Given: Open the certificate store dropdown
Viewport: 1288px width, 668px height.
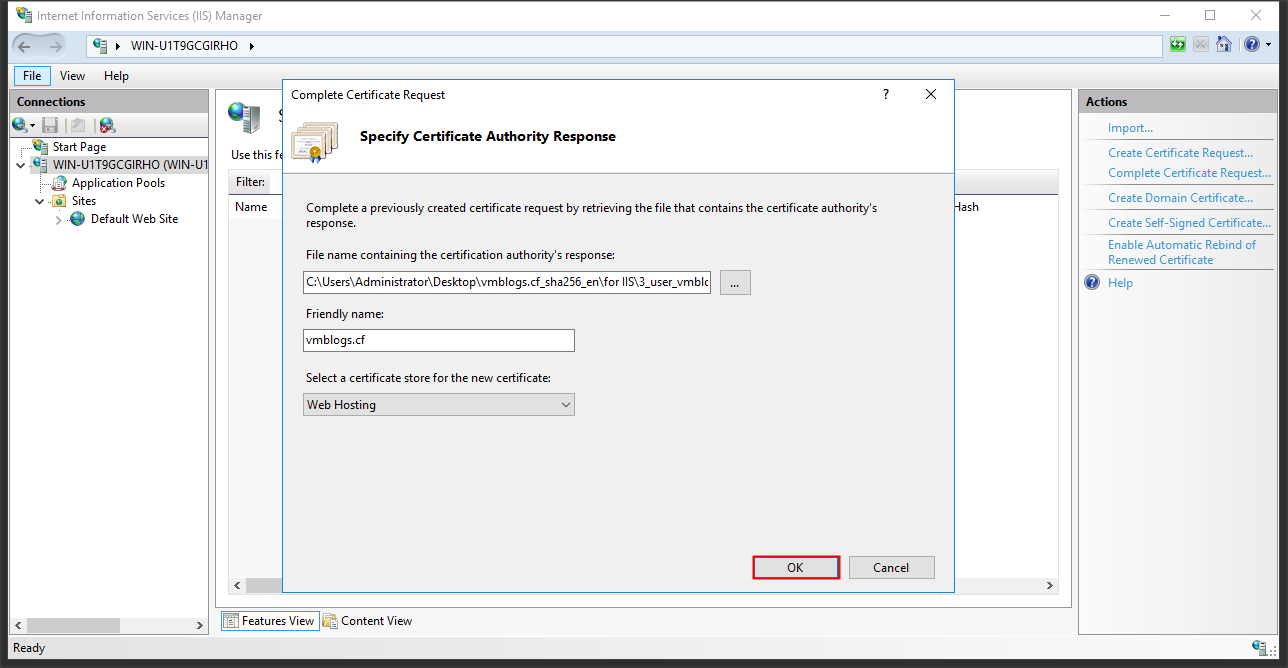Looking at the screenshot, I should (439, 405).
